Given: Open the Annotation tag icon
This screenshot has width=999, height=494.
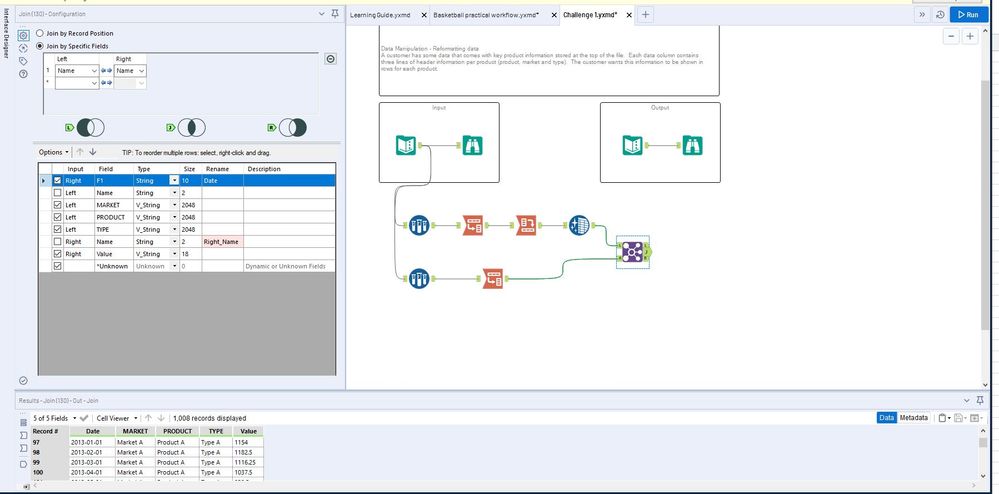Looking at the screenshot, I should coord(24,61).
